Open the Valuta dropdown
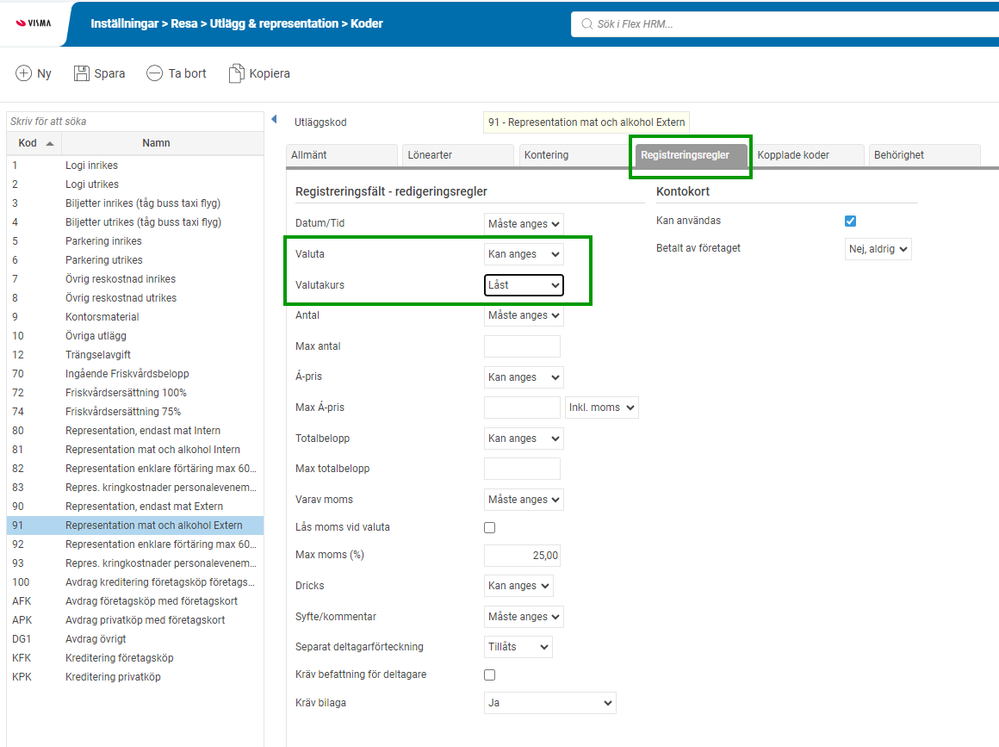The image size is (999, 747). pos(524,254)
